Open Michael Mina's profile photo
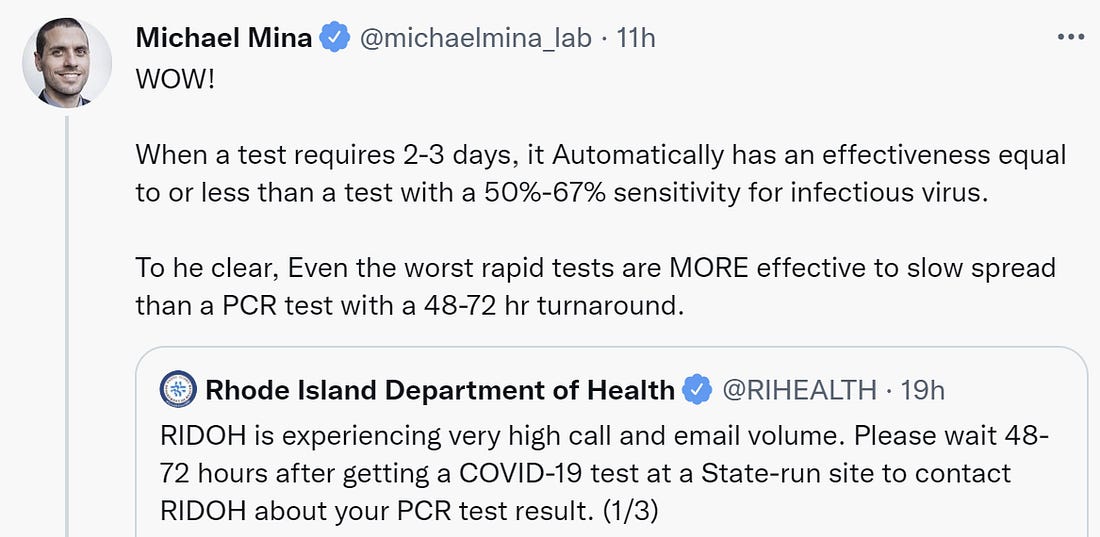 click(x=67, y=62)
